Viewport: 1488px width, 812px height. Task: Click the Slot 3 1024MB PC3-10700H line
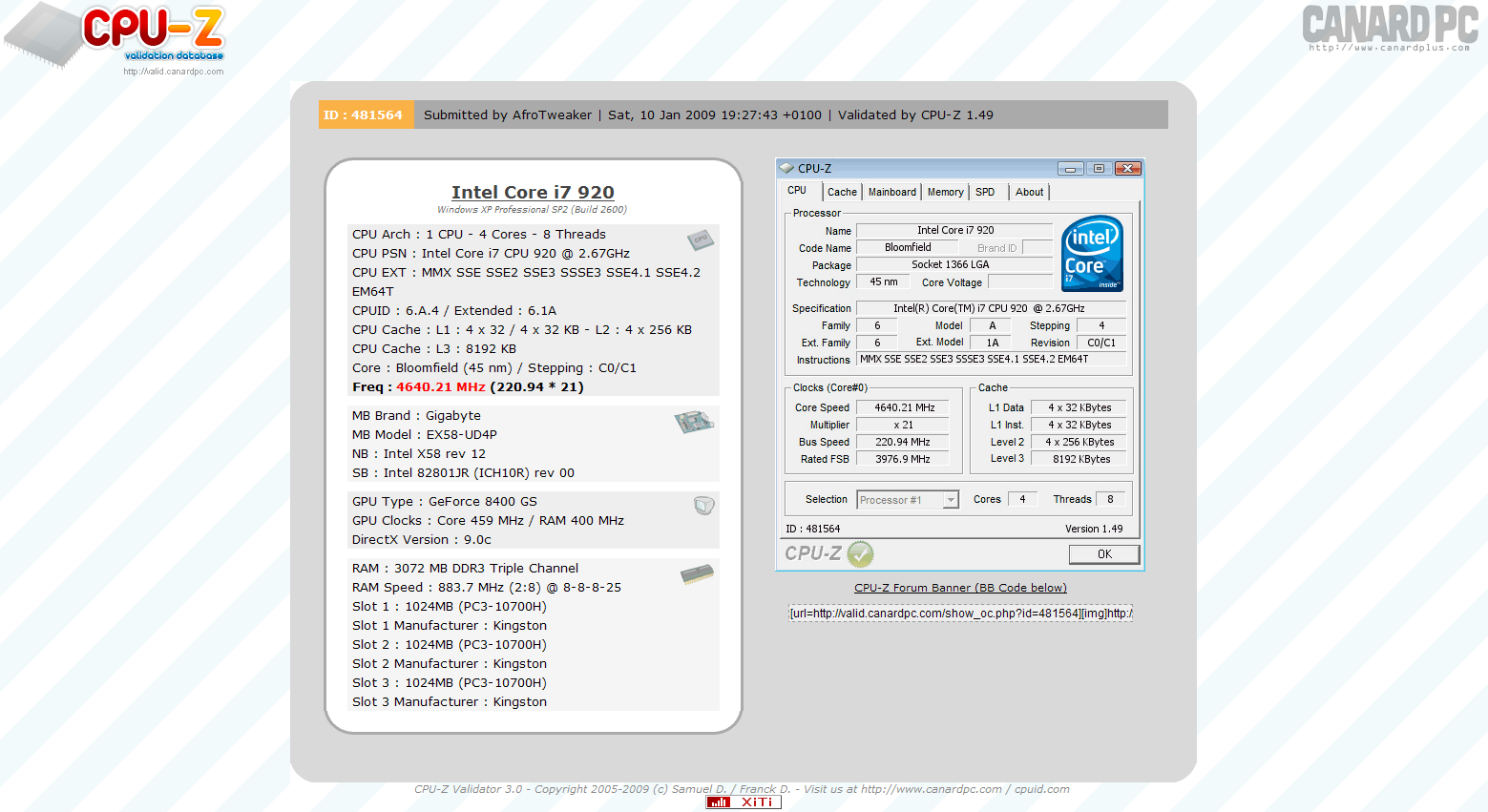tap(450, 682)
